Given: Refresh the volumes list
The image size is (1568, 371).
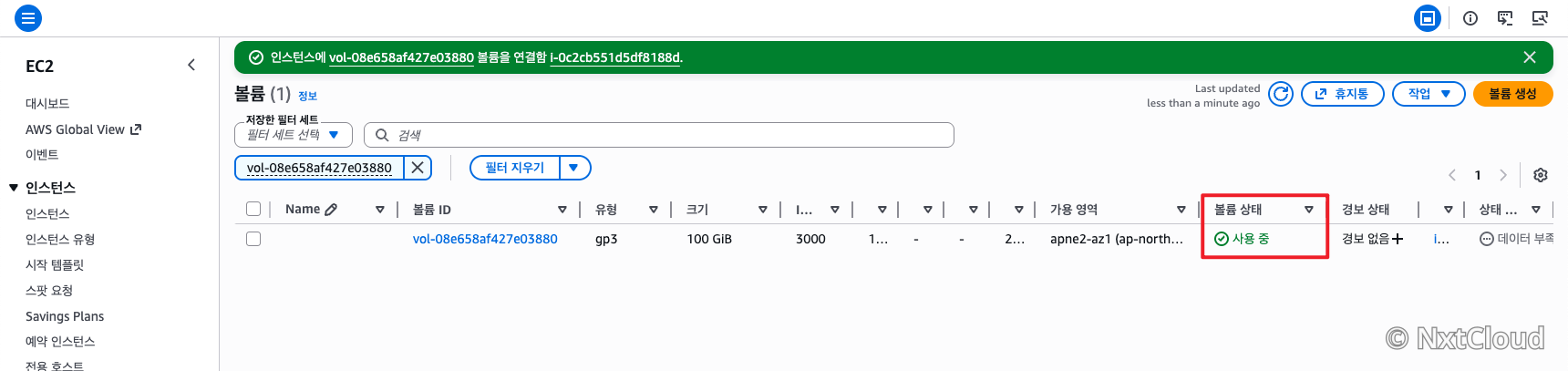Looking at the screenshot, I should [1281, 94].
